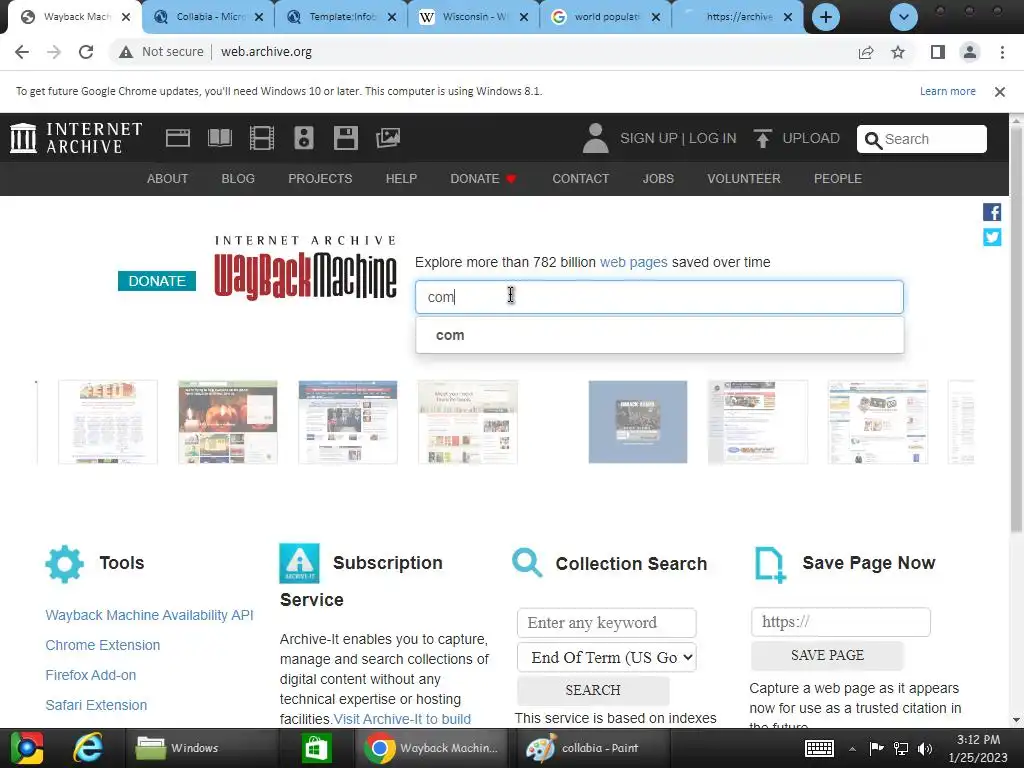The width and height of the screenshot is (1024, 768).
Task: Click the browser back arrow
Action: [22, 52]
